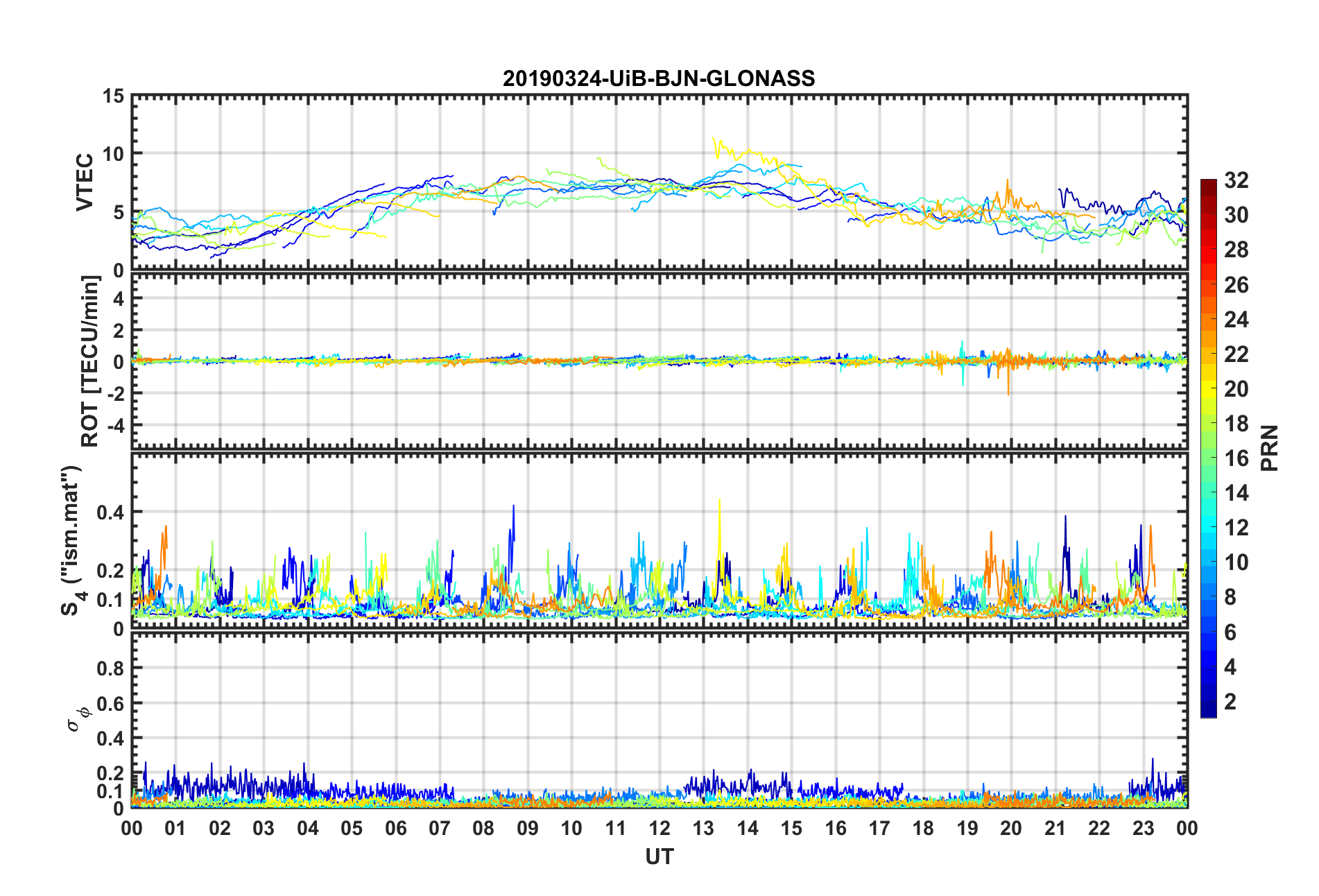Screen dimensions: 1319x896
Task: Click x-axis tick label 03
Action: [x=264, y=828]
